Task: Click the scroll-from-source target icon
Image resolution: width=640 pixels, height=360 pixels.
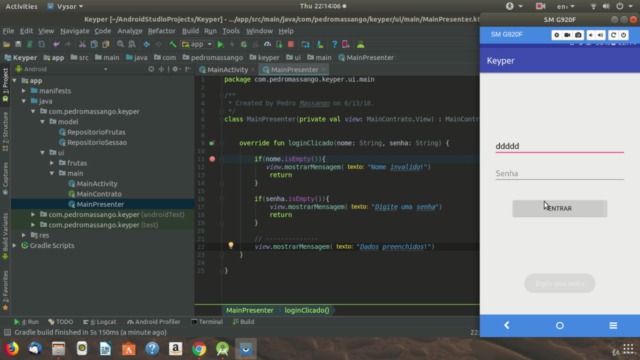Action: tap(151, 69)
